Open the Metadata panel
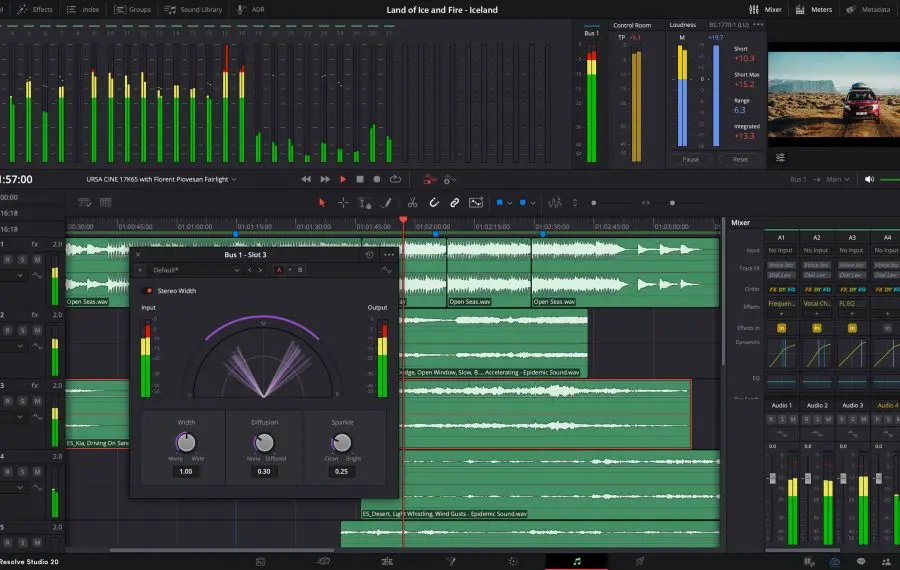Image resolution: width=900 pixels, height=570 pixels. (x=868, y=9)
